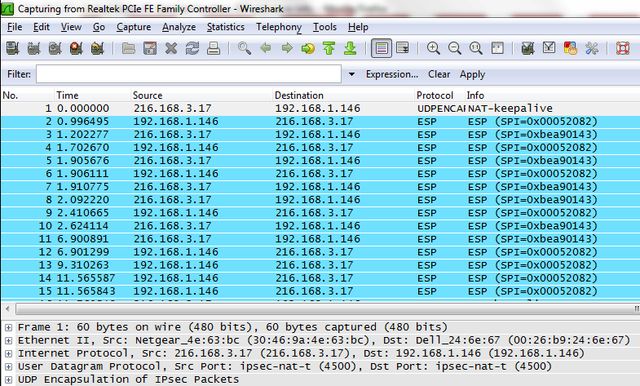Zoom in packet text icon

coord(433,48)
